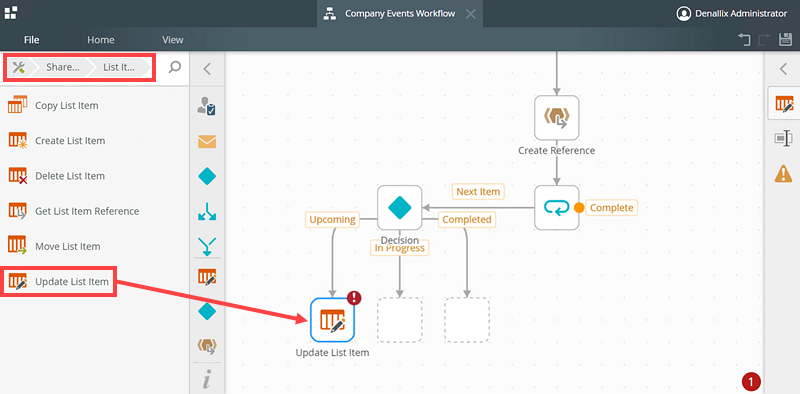Open the information icon in favorites bar
This screenshot has height=394, width=800.
207,380
